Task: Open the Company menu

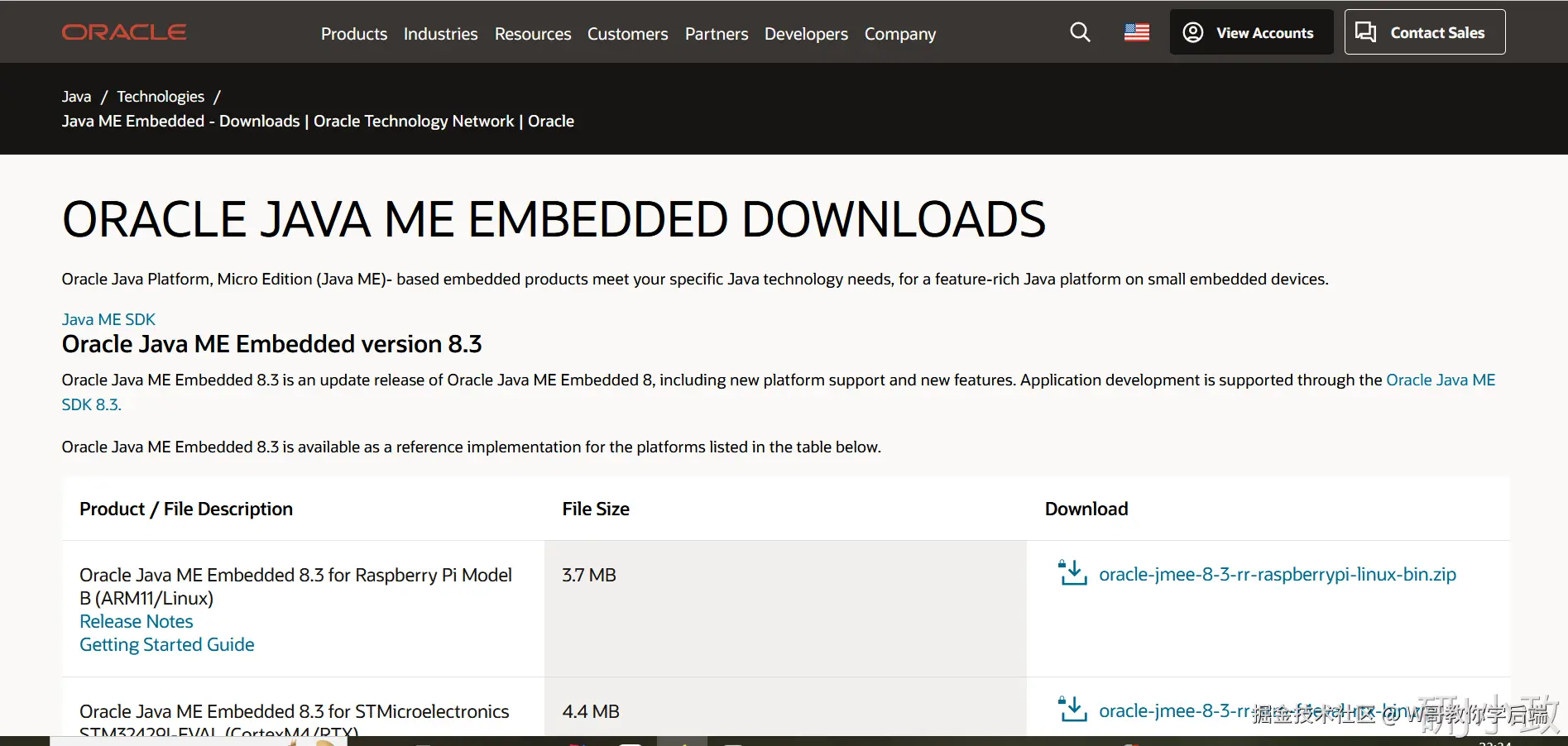Action: tap(900, 34)
